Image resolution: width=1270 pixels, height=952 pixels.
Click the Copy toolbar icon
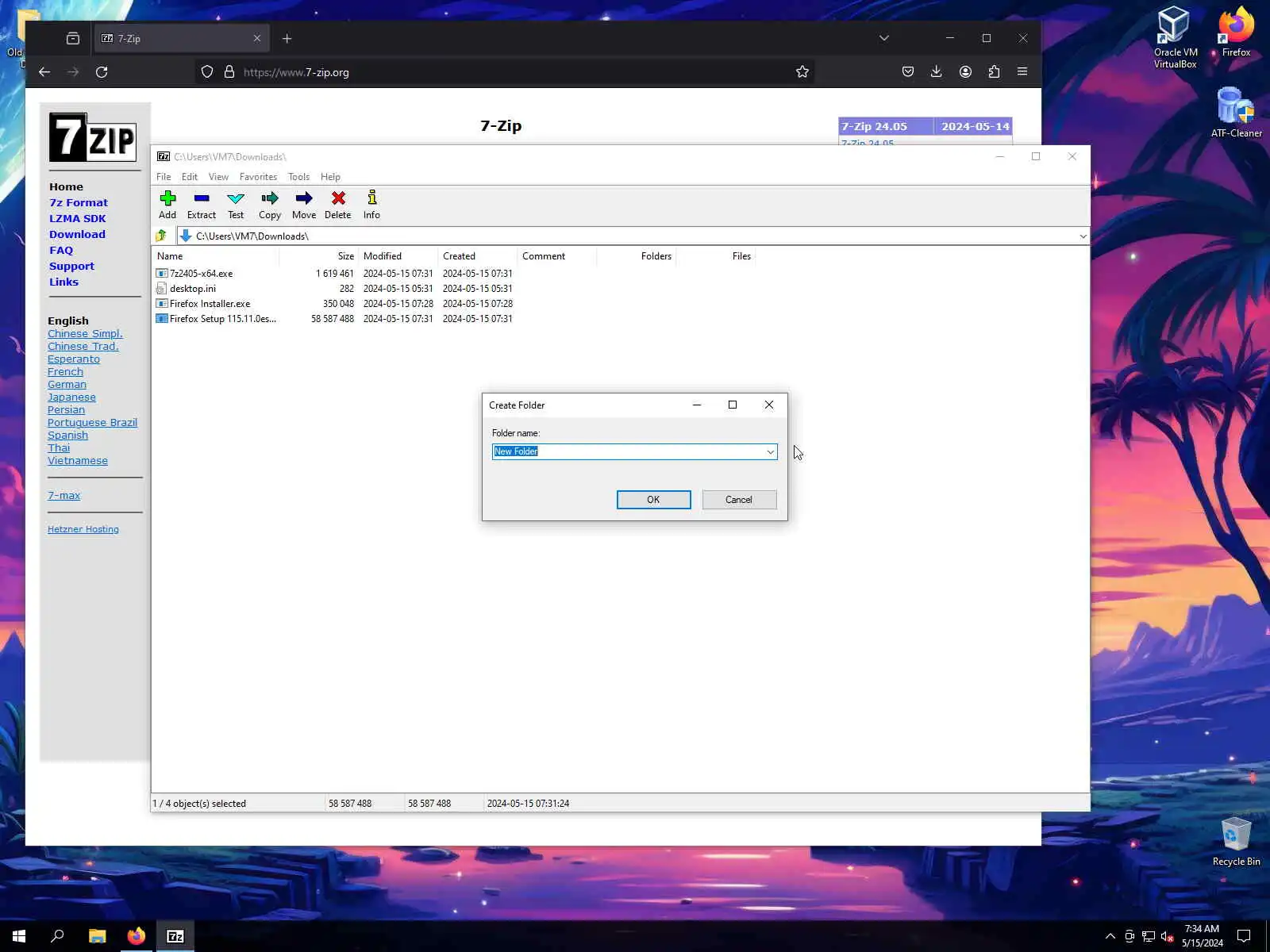270,205
